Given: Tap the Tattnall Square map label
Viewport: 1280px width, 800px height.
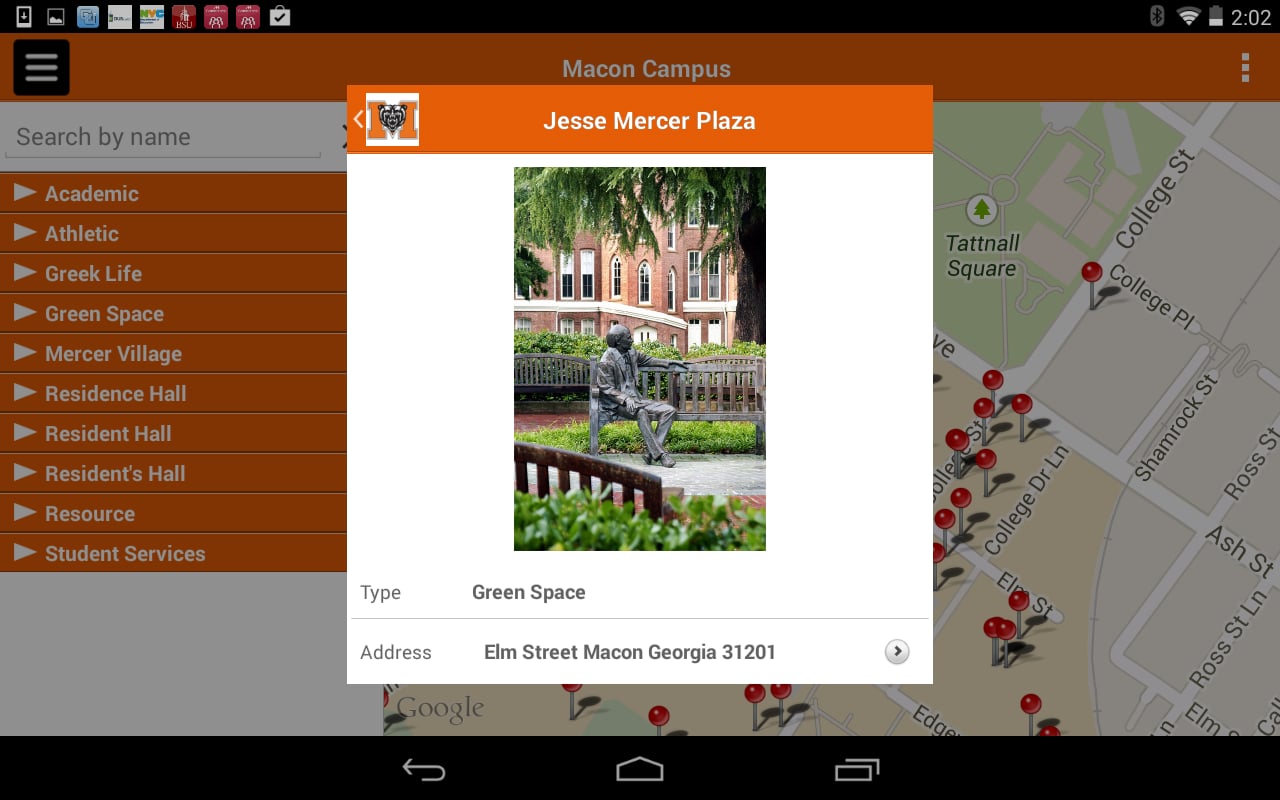Looking at the screenshot, I should coord(982,256).
